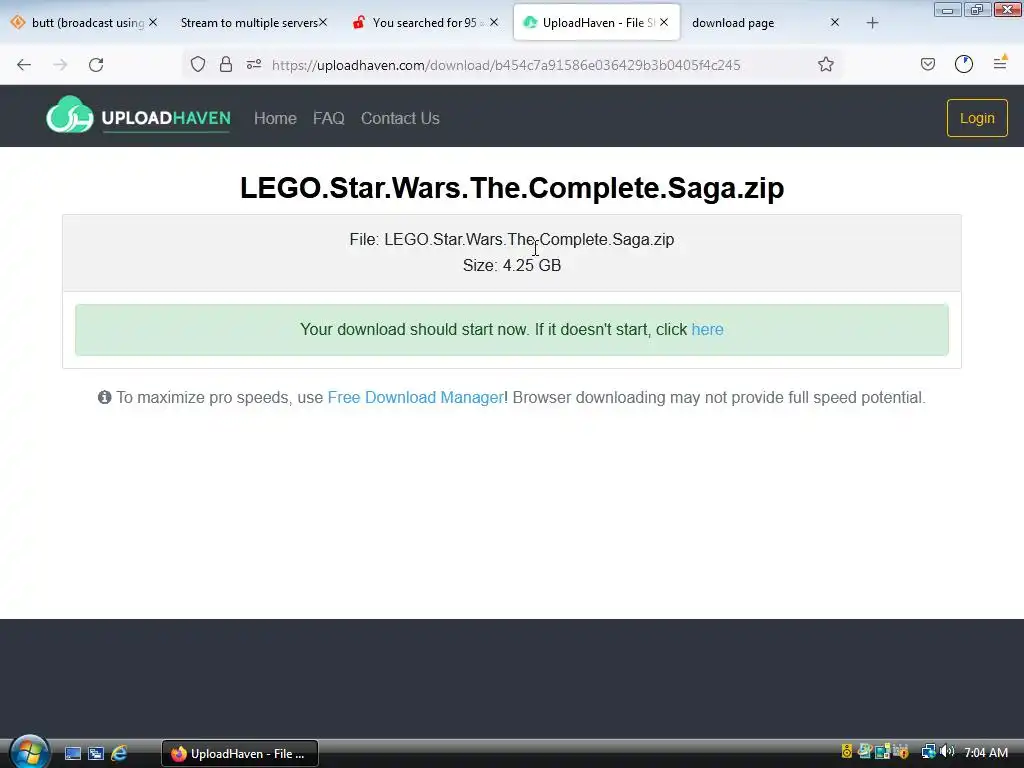Click the forward navigation arrow
This screenshot has width=1024, height=768.
pos(60,65)
